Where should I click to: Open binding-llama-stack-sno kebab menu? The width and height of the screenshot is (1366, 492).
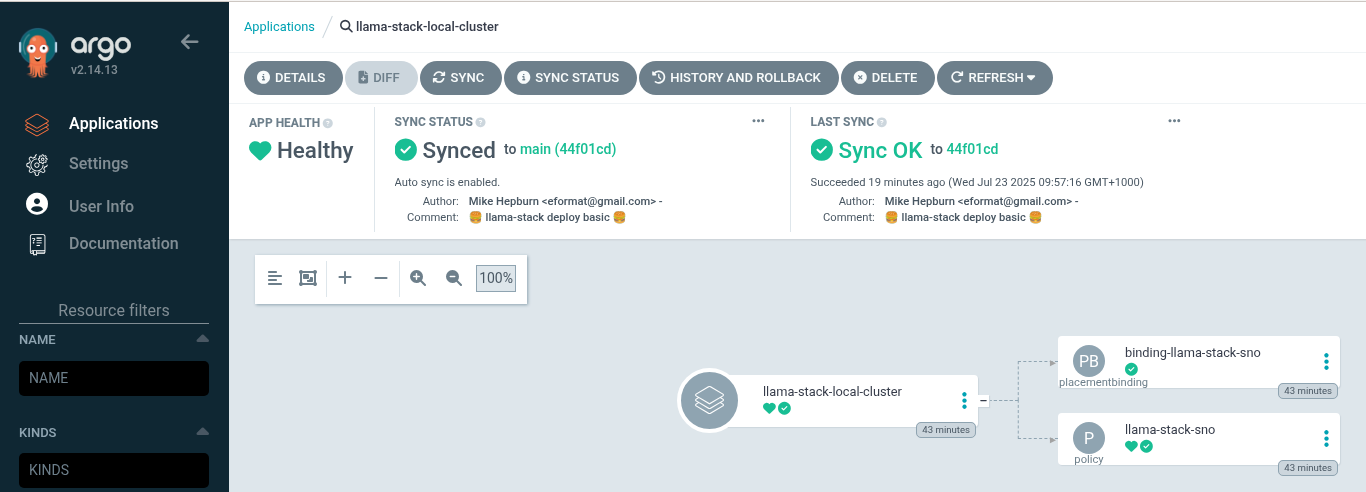coord(1326,361)
